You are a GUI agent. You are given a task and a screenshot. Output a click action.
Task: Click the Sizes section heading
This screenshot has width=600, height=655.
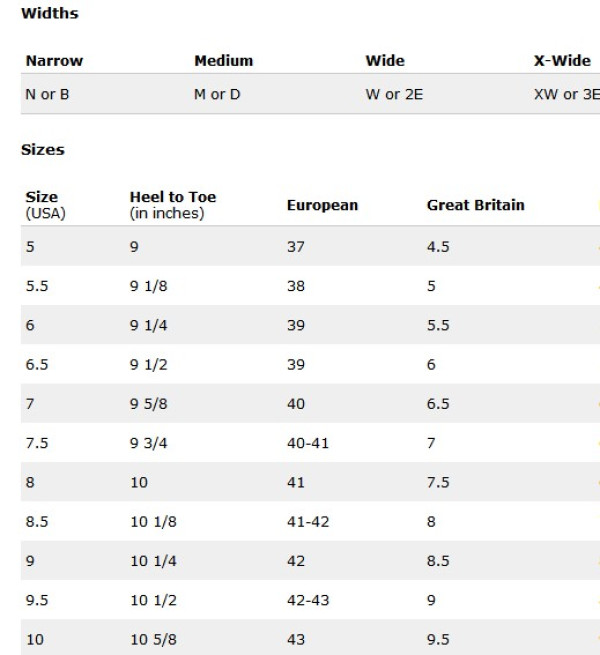point(43,150)
